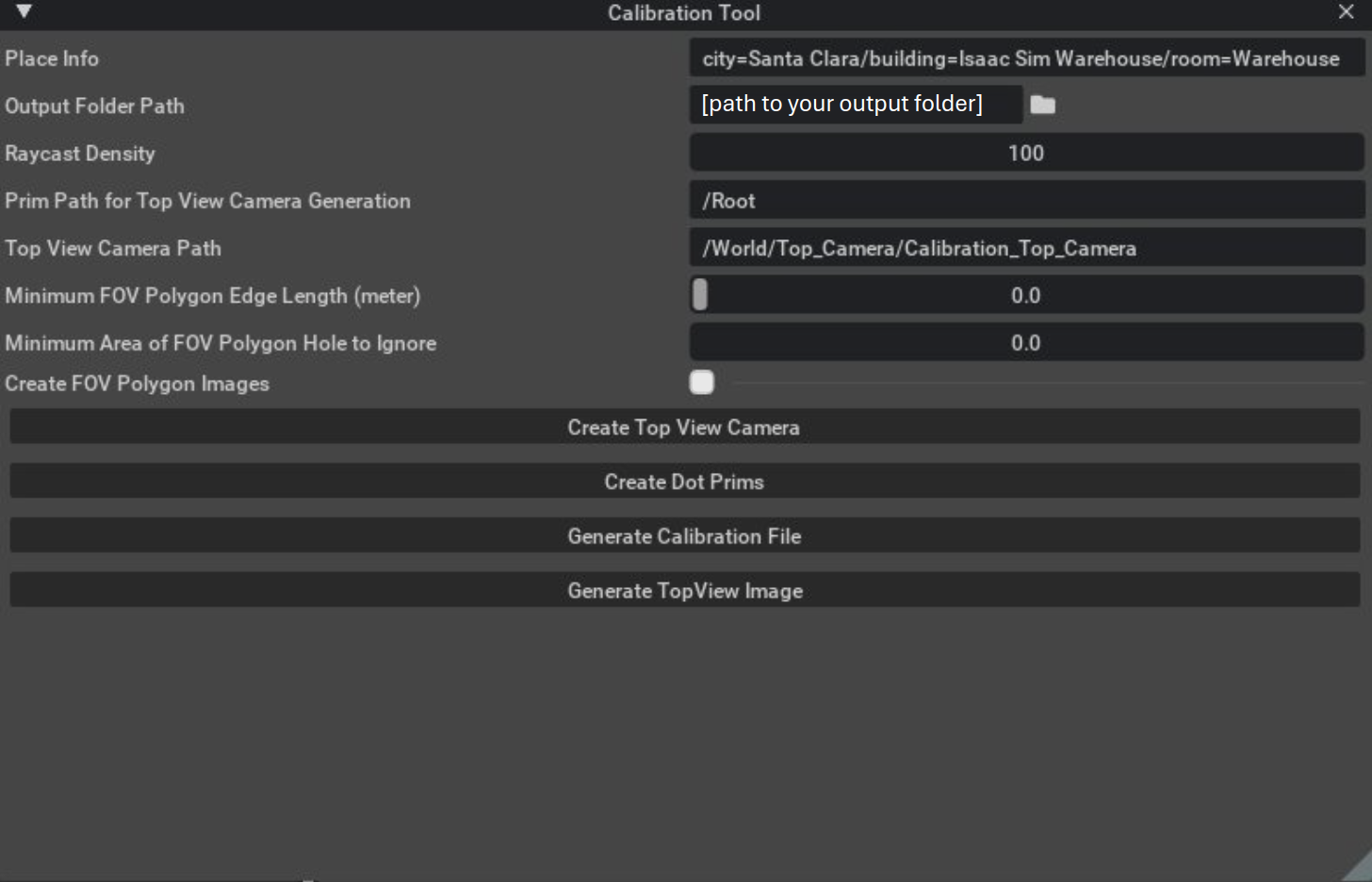The height and width of the screenshot is (882, 1372).
Task: Click Minimum Area of FOV Hole value
Action: (1026, 342)
